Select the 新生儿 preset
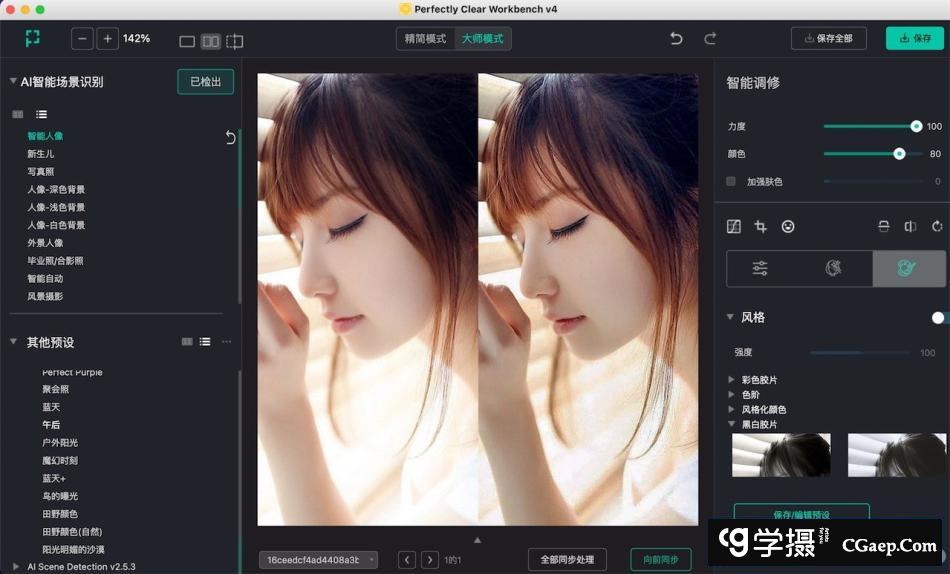The height and width of the screenshot is (574, 950). point(41,154)
